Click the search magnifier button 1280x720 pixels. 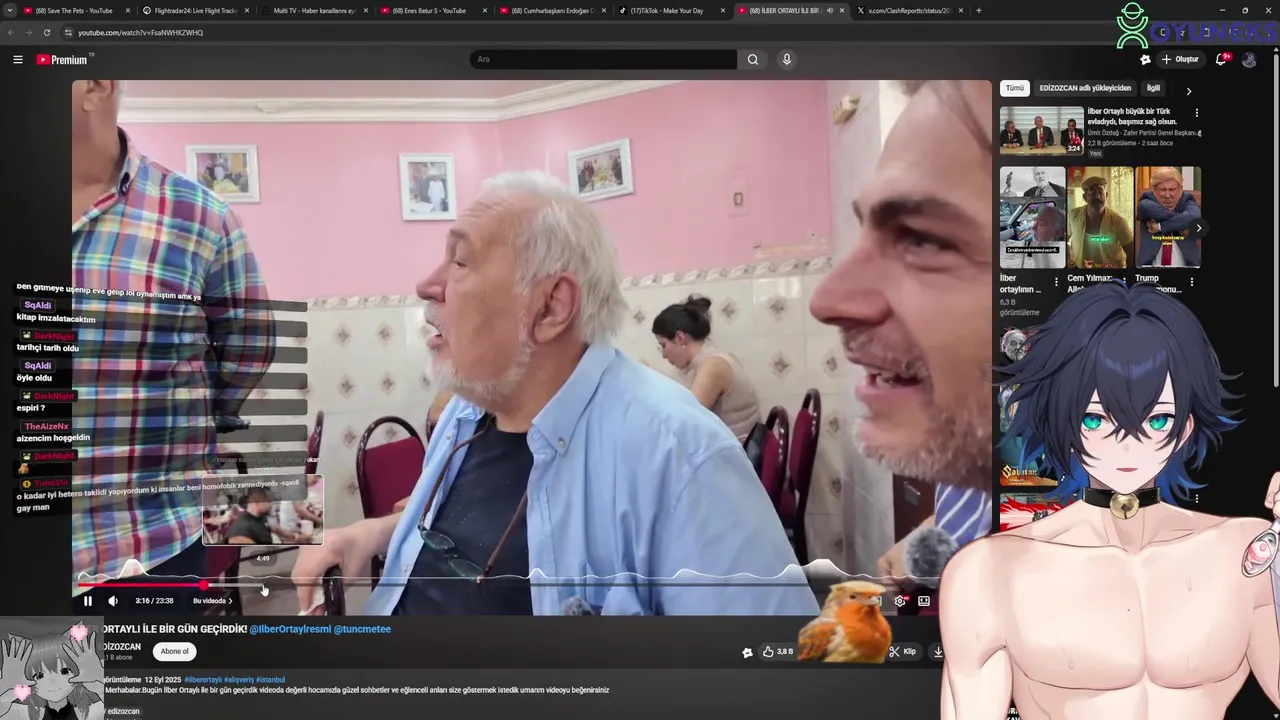click(753, 59)
